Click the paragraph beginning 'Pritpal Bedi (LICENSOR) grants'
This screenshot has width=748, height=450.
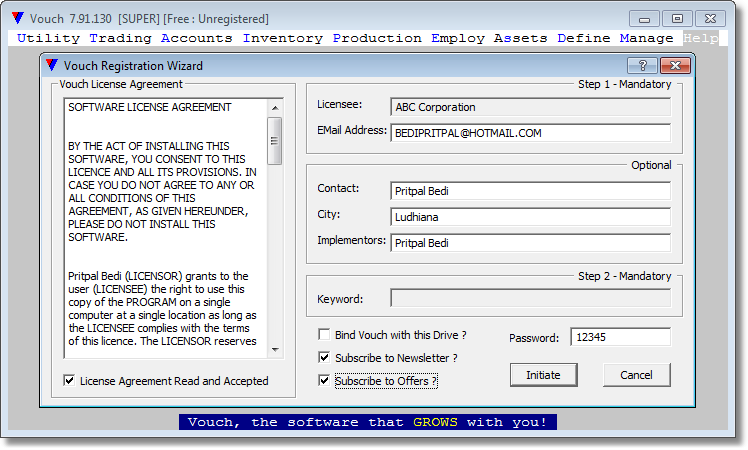162,309
